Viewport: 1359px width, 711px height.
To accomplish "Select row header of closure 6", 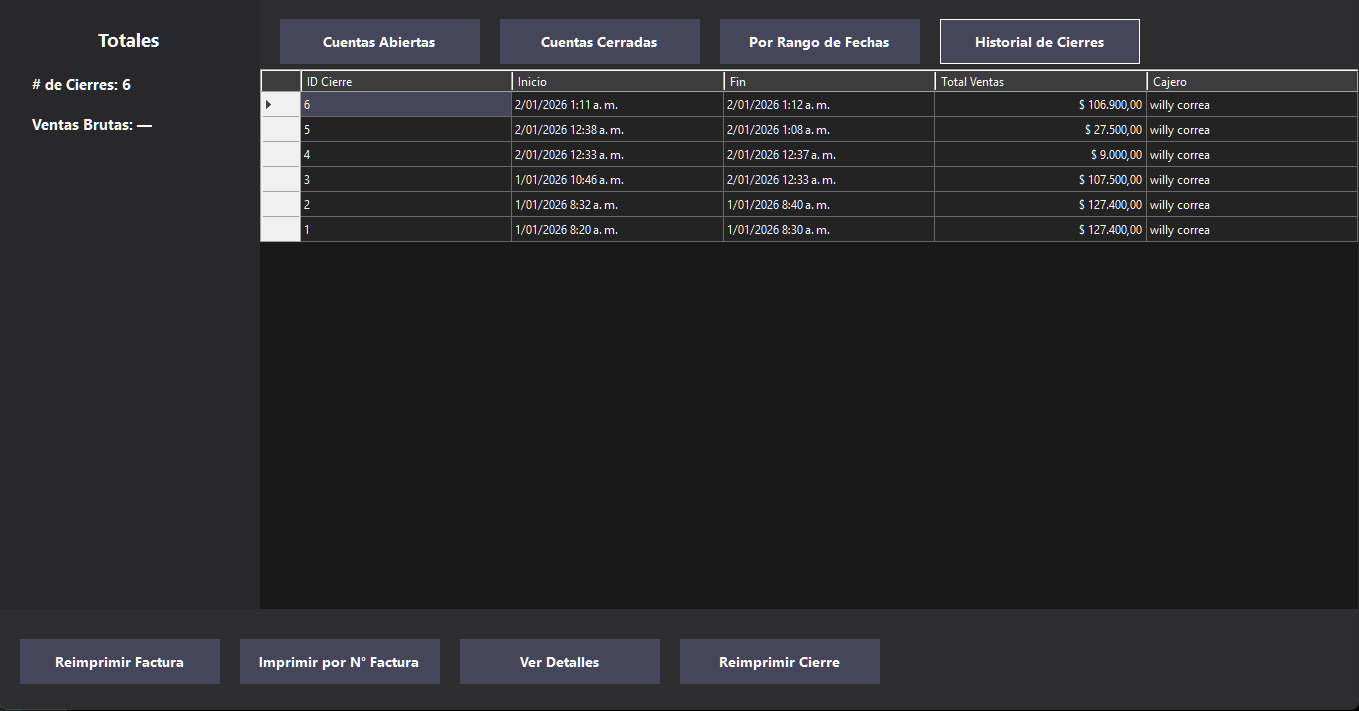I will [x=280, y=105].
